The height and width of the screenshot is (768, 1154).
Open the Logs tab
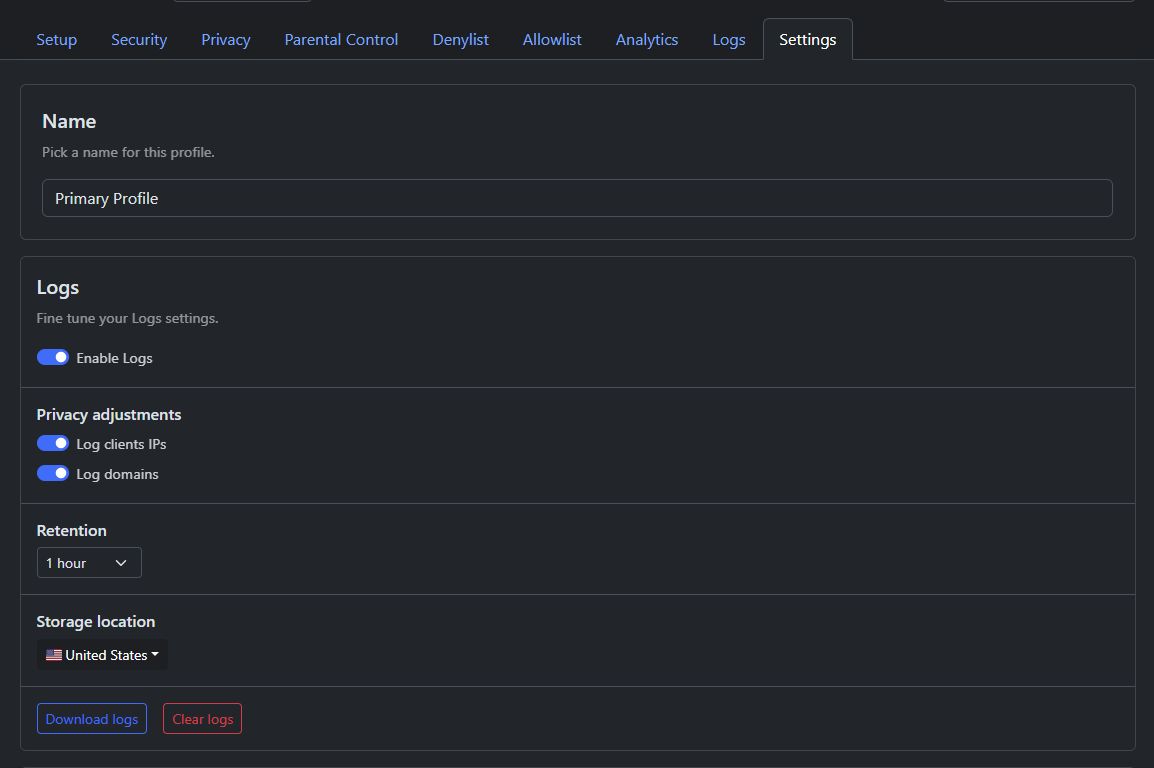pos(729,40)
